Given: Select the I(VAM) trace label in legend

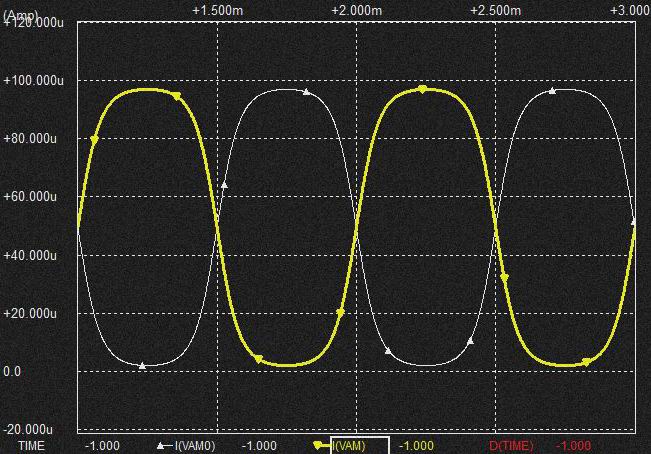Looking at the screenshot, I should click(348, 445).
